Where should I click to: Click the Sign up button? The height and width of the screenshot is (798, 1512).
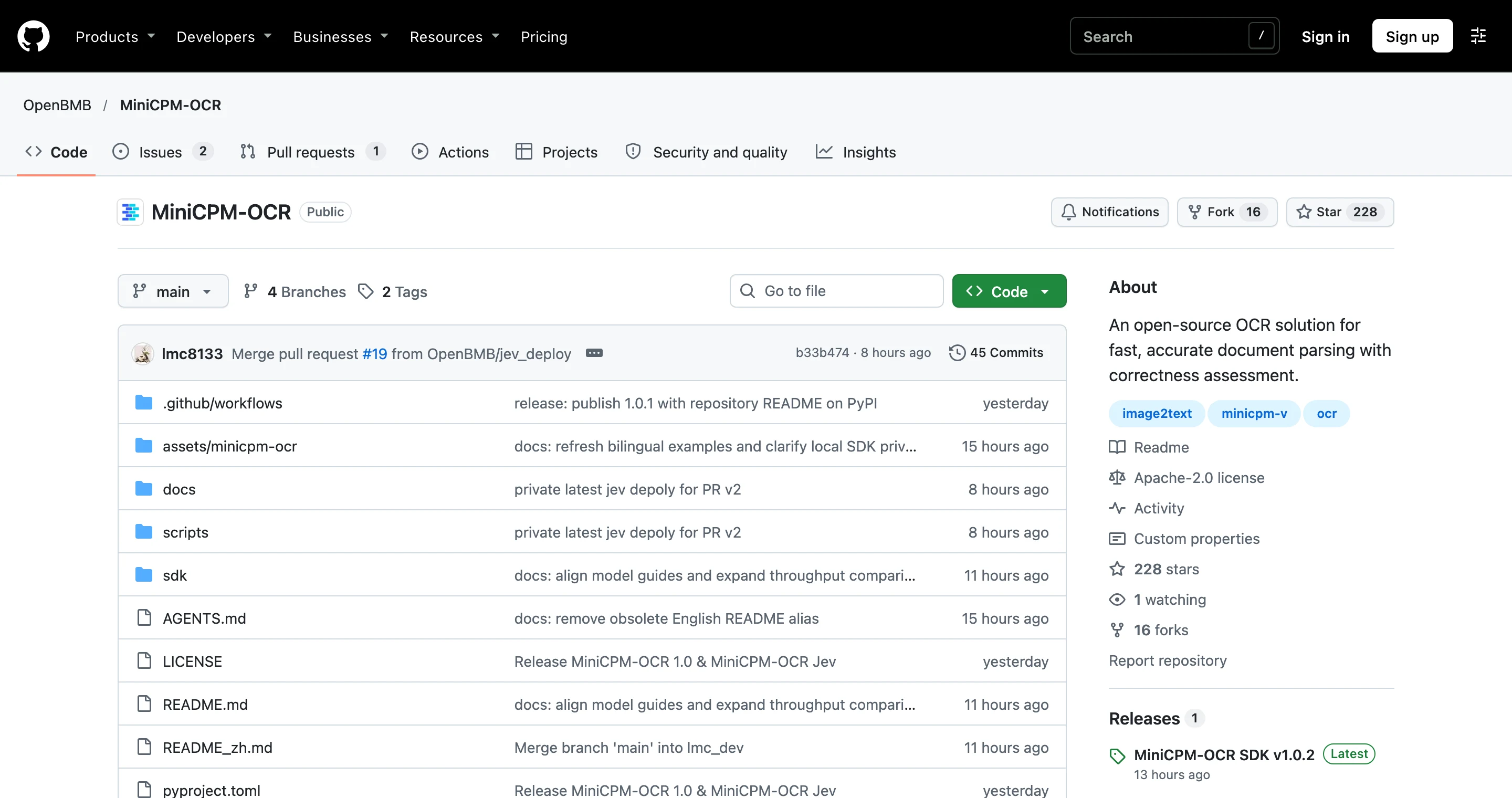(1412, 36)
